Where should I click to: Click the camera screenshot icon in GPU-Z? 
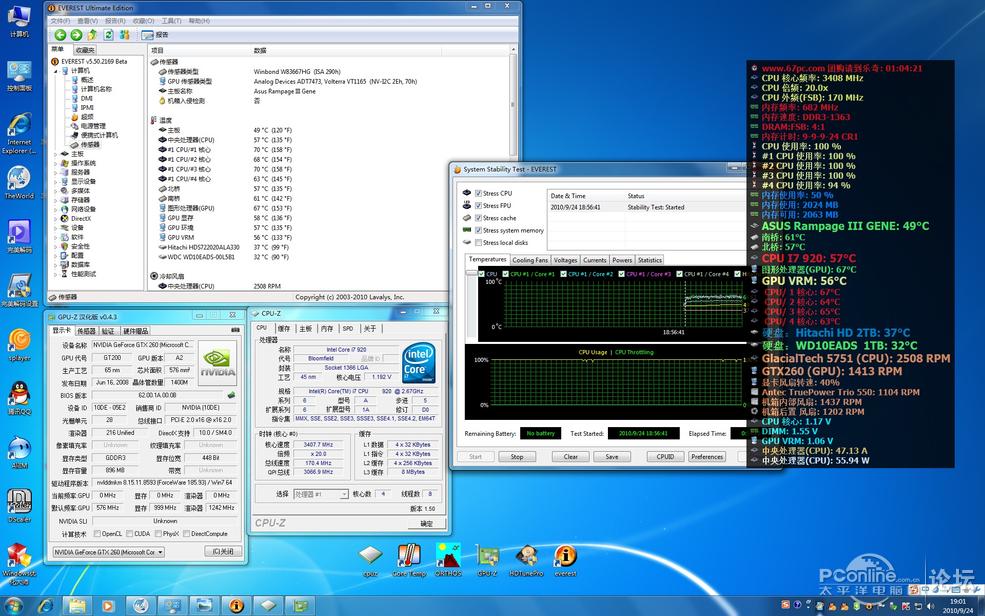pos(235,330)
